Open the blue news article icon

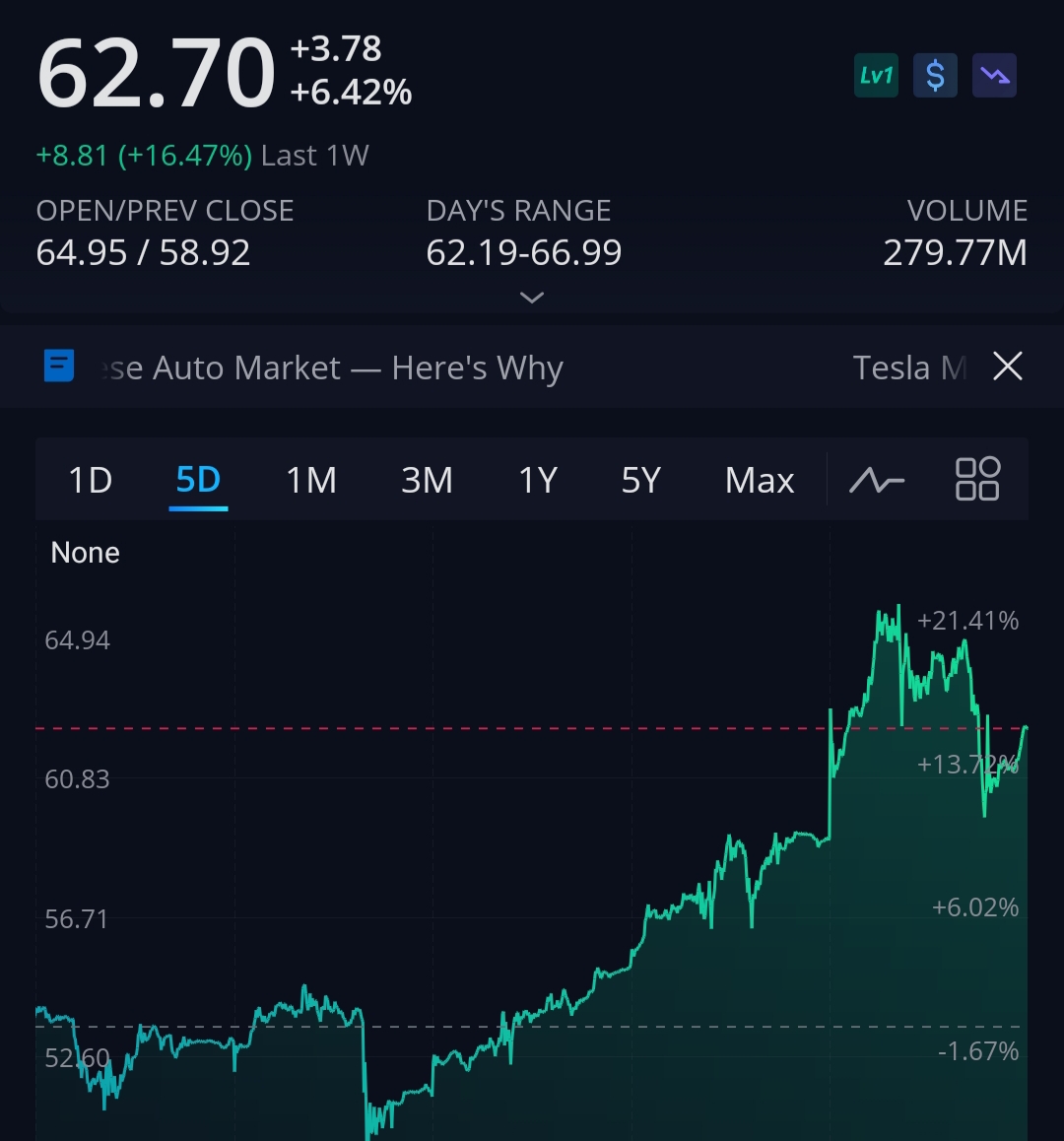click(x=59, y=367)
